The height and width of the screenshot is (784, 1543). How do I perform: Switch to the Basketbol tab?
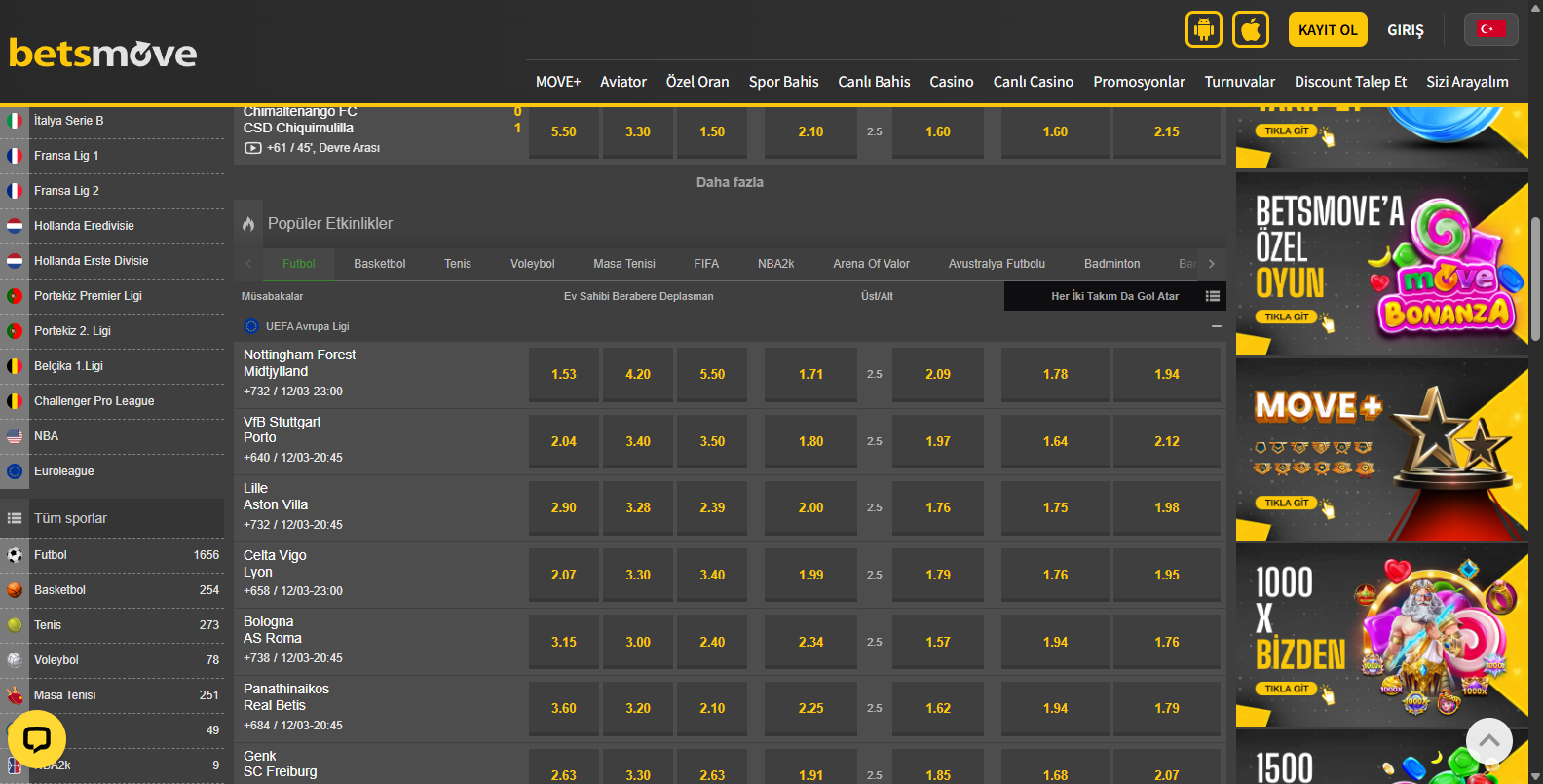(x=380, y=264)
